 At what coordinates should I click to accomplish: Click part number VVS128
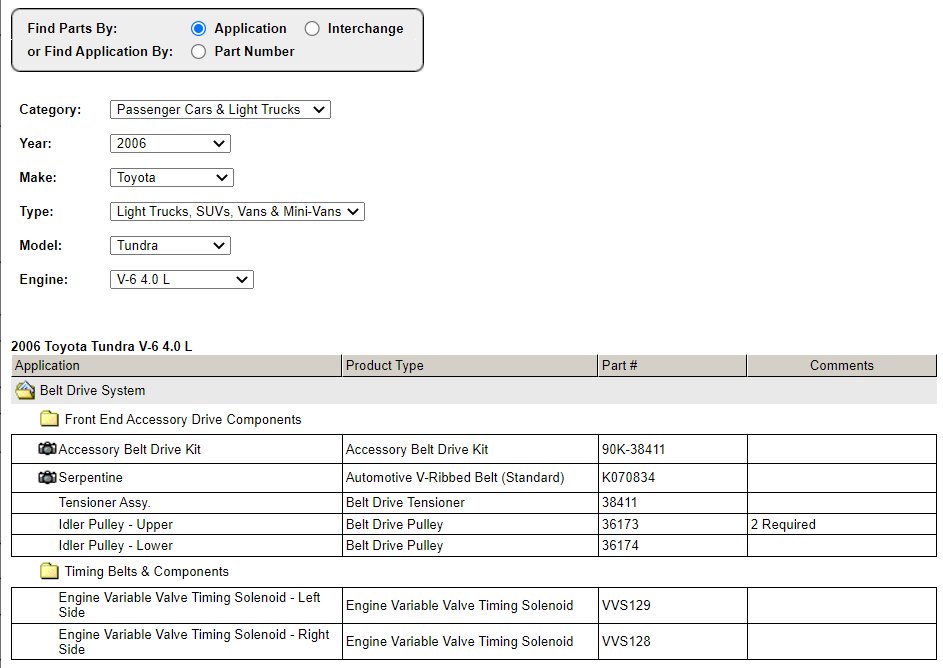click(626, 642)
